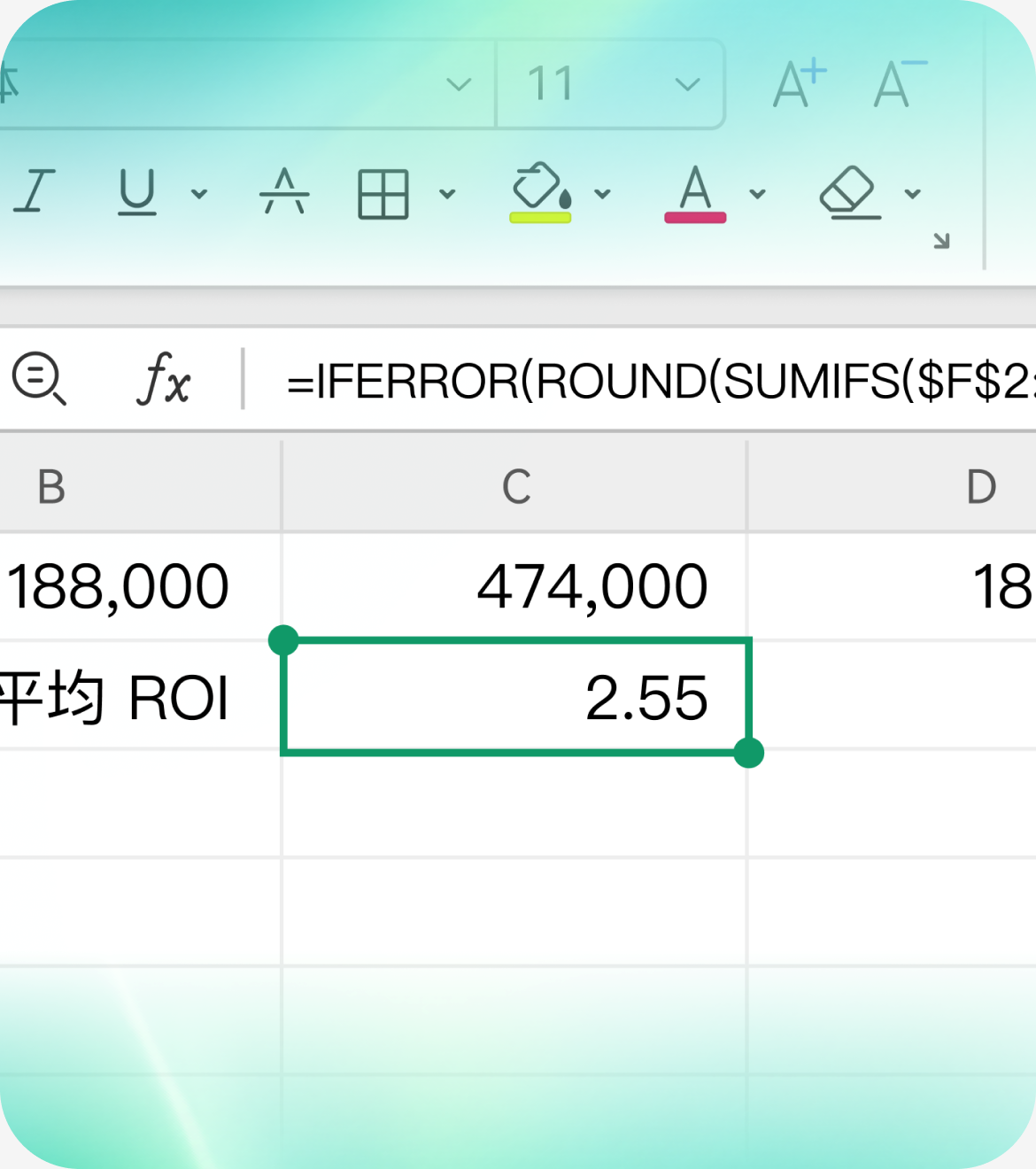
Task: Open font color dropdown arrow
Action: (x=757, y=194)
